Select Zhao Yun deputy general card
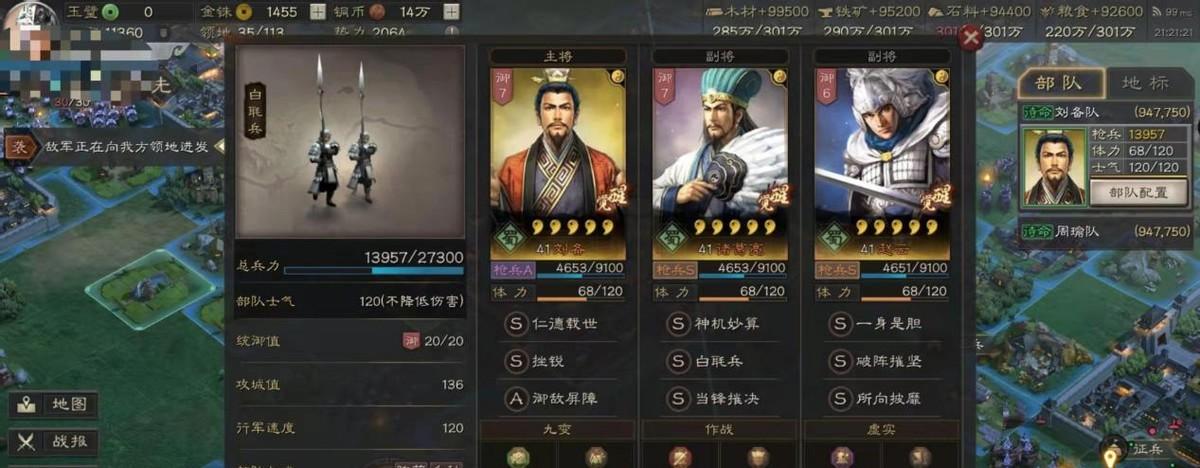Viewport: 1200px width, 468px height. click(882, 164)
